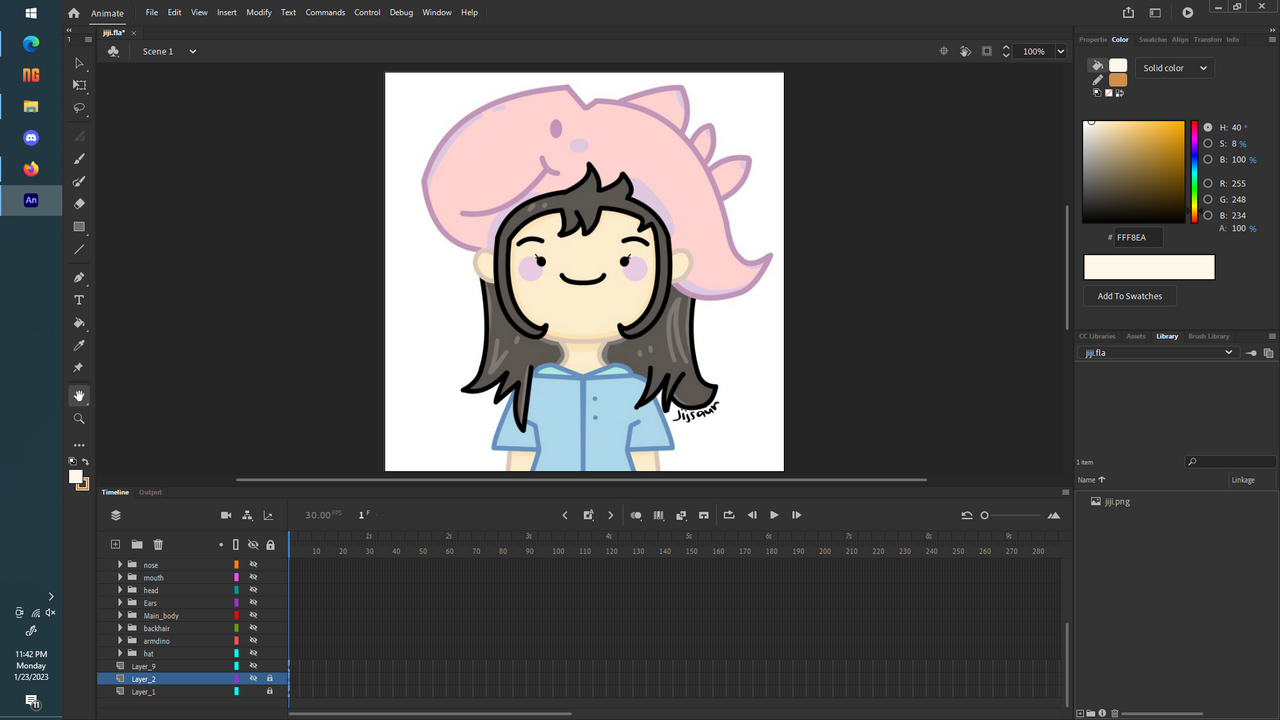The image size is (1280, 720).
Task: Expand the Ears layer folder
Action: [x=120, y=603]
